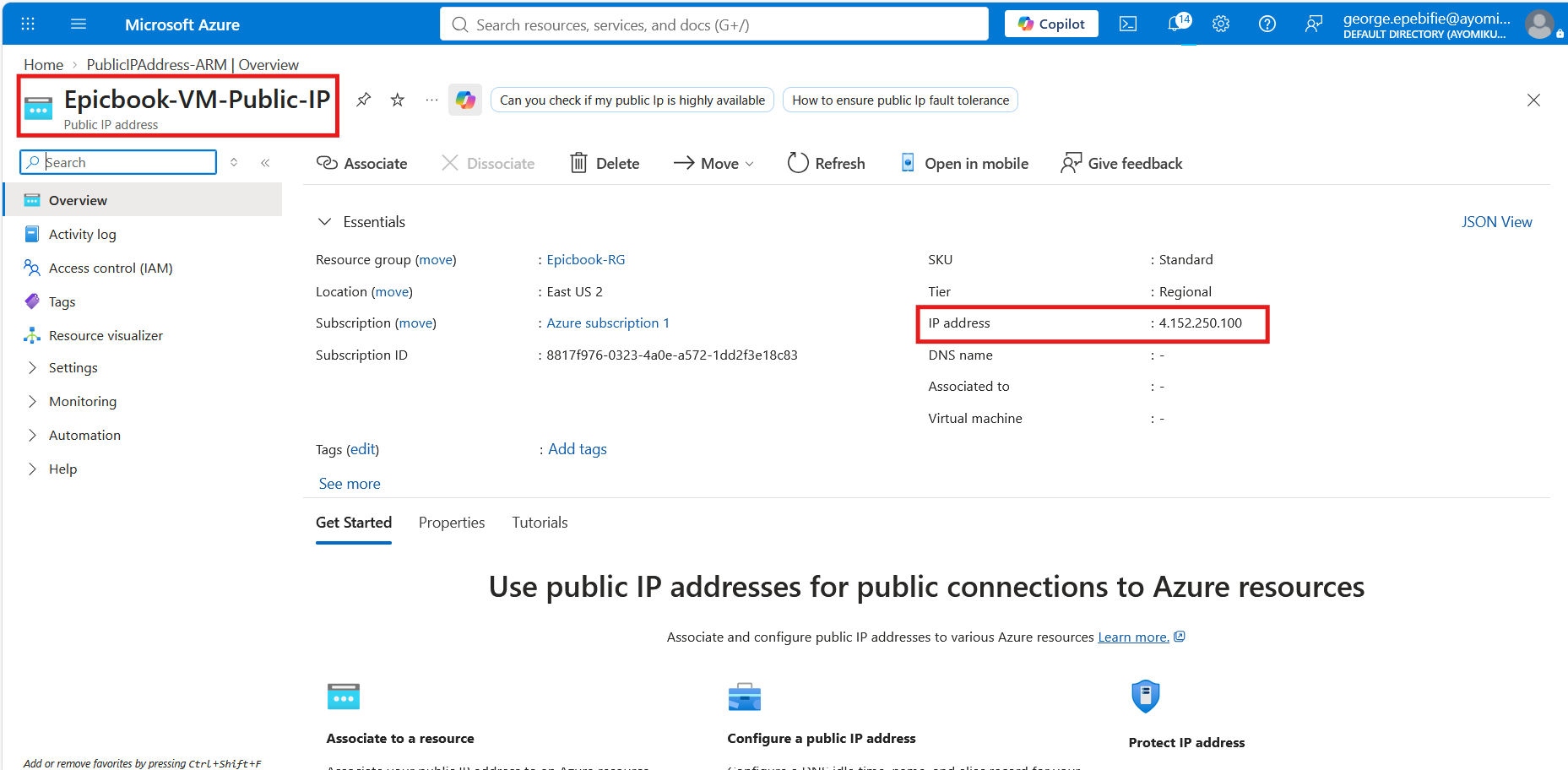The image size is (1568, 770).
Task: Click the help question mark icon
Action: (x=1267, y=24)
